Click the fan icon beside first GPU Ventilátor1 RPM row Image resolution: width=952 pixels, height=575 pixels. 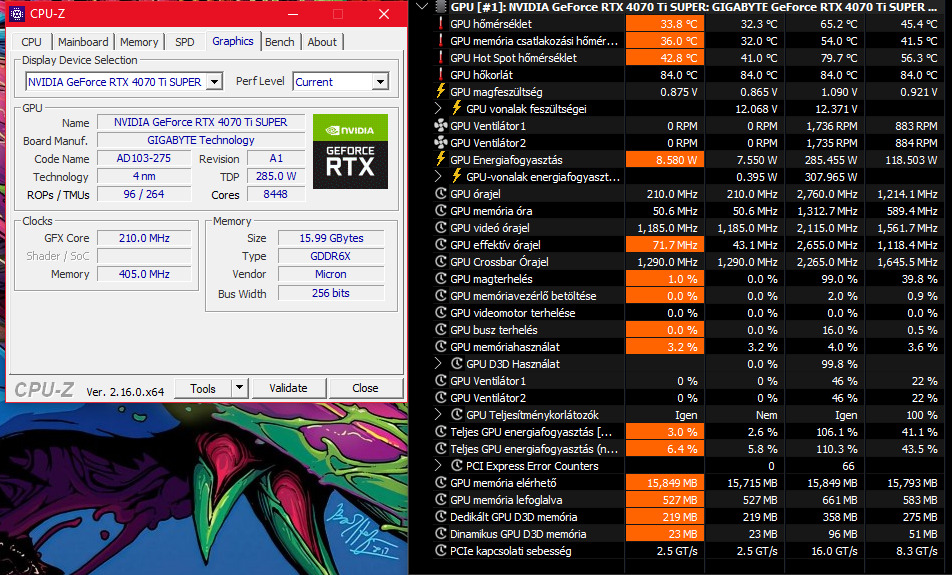[x=441, y=126]
